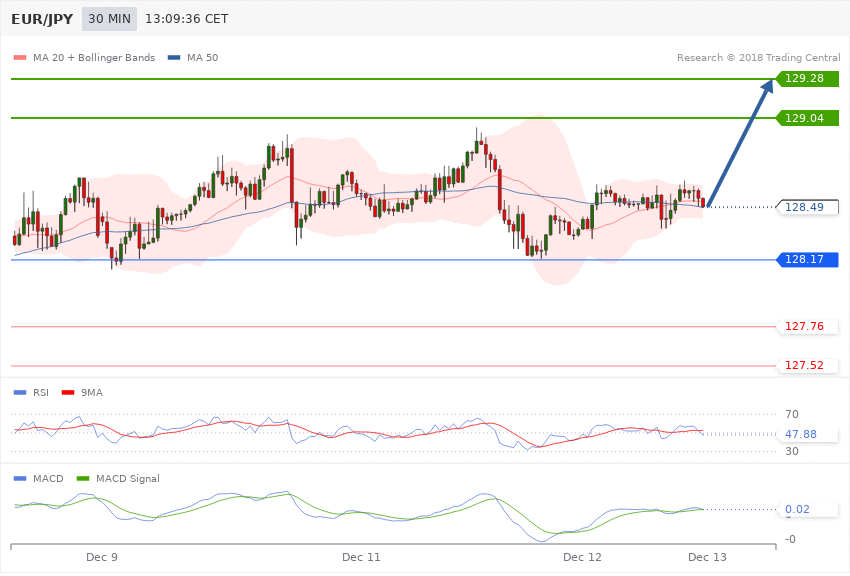Select the 129.04 resistance price tag
Screen dimensions: 850x576
pyautogui.click(x=808, y=118)
